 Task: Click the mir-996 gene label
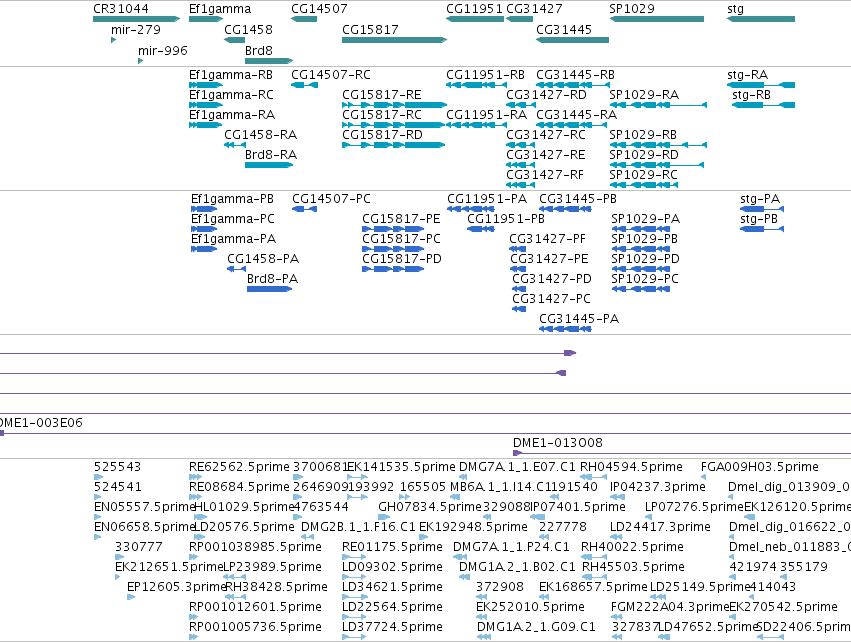(163, 50)
